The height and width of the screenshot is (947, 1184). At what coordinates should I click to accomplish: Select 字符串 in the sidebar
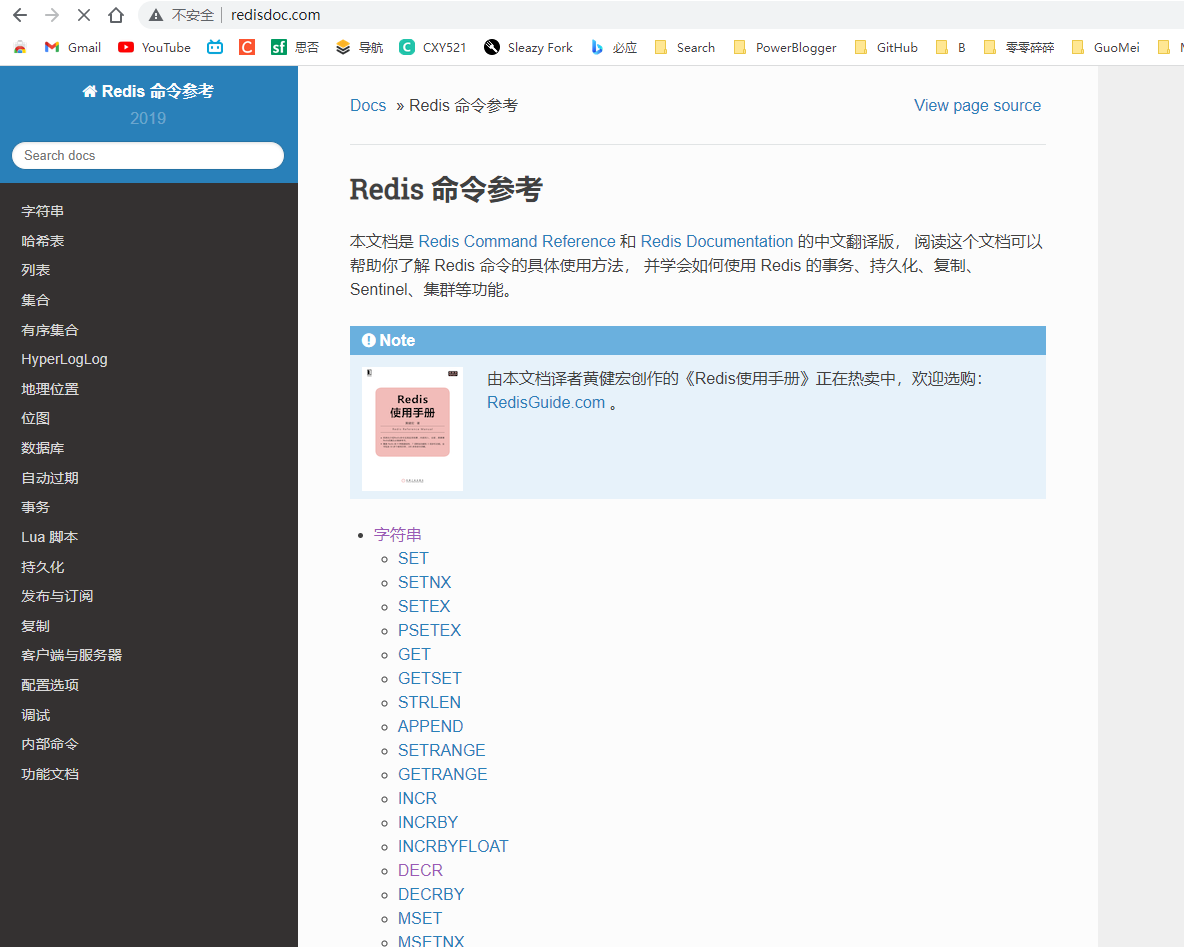(42, 211)
